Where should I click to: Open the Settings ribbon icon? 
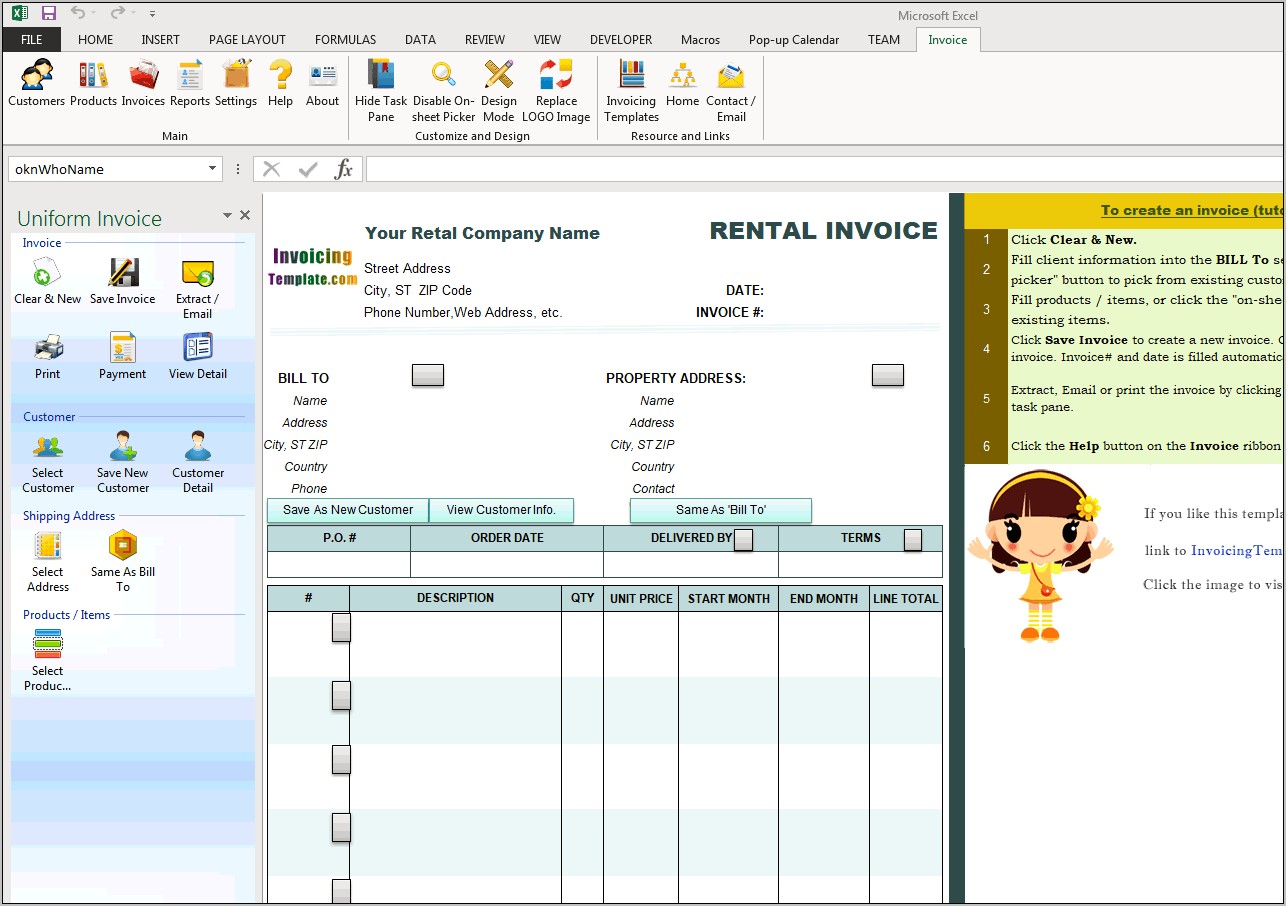236,83
